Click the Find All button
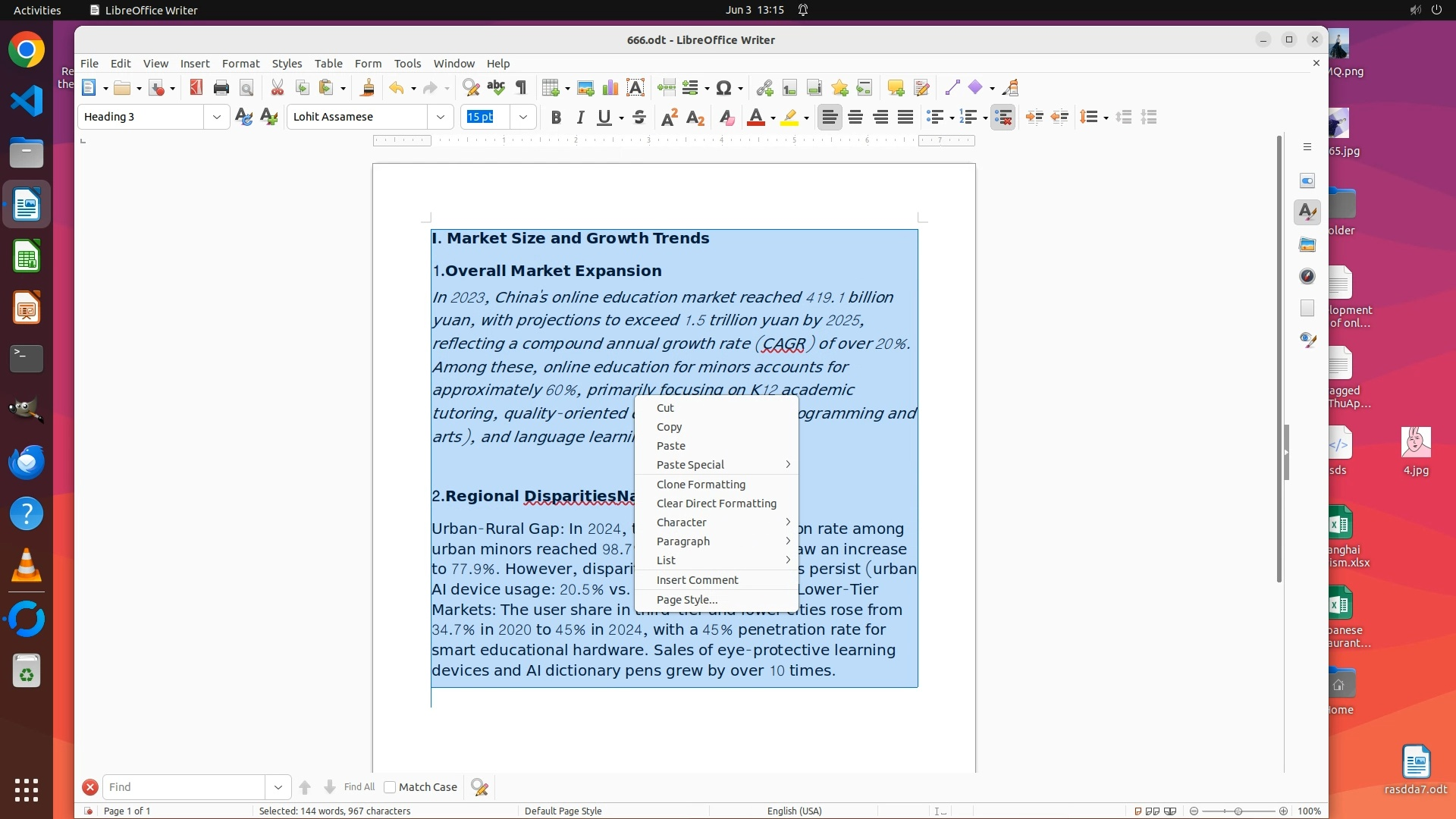Viewport: 1456px width, 819px height. click(x=359, y=787)
